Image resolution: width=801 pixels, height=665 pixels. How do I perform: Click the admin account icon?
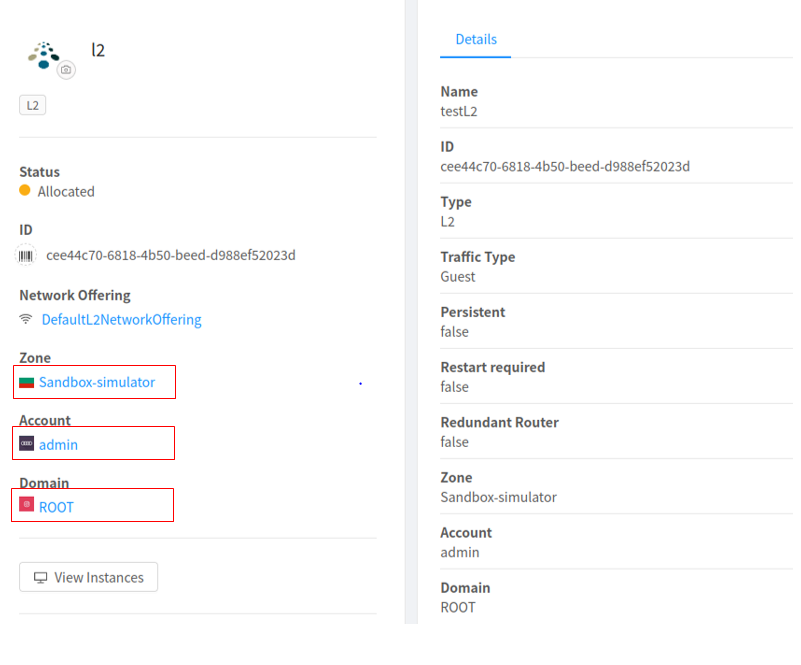click(x=27, y=443)
